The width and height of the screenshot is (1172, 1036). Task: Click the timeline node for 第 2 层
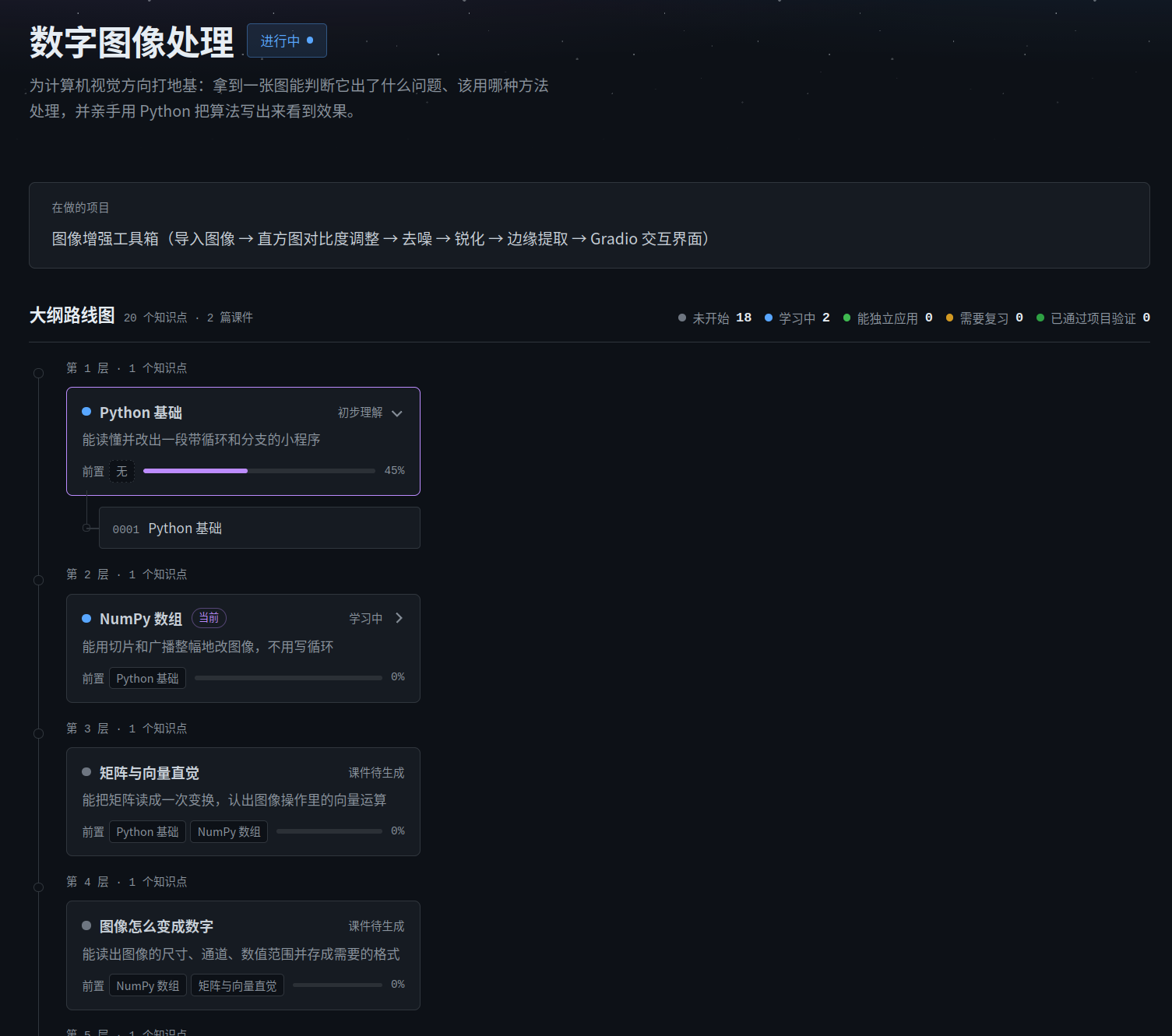click(38, 580)
